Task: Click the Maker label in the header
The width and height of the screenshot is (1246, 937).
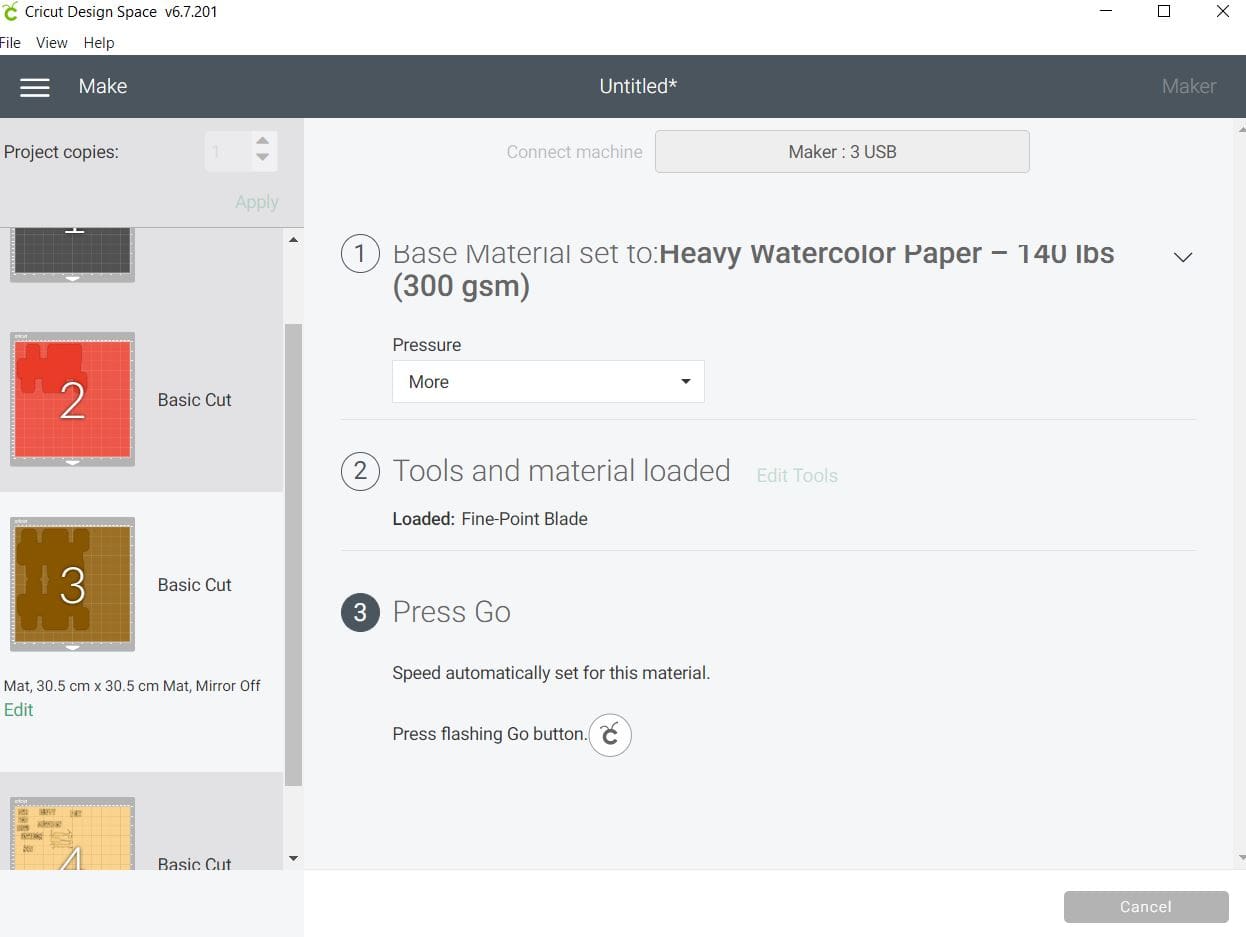Action: (1188, 87)
